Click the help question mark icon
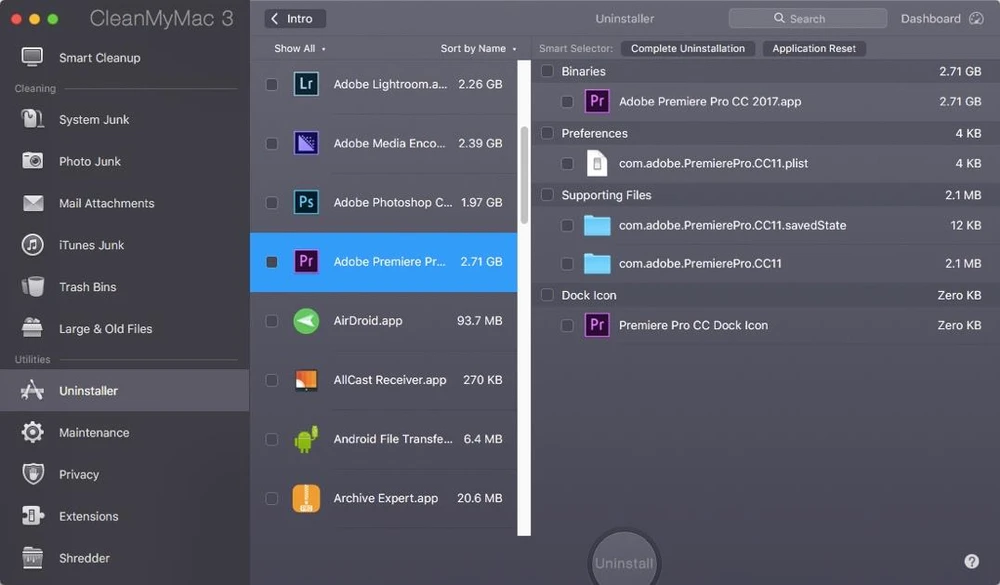The height and width of the screenshot is (585, 1000). click(971, 562)
